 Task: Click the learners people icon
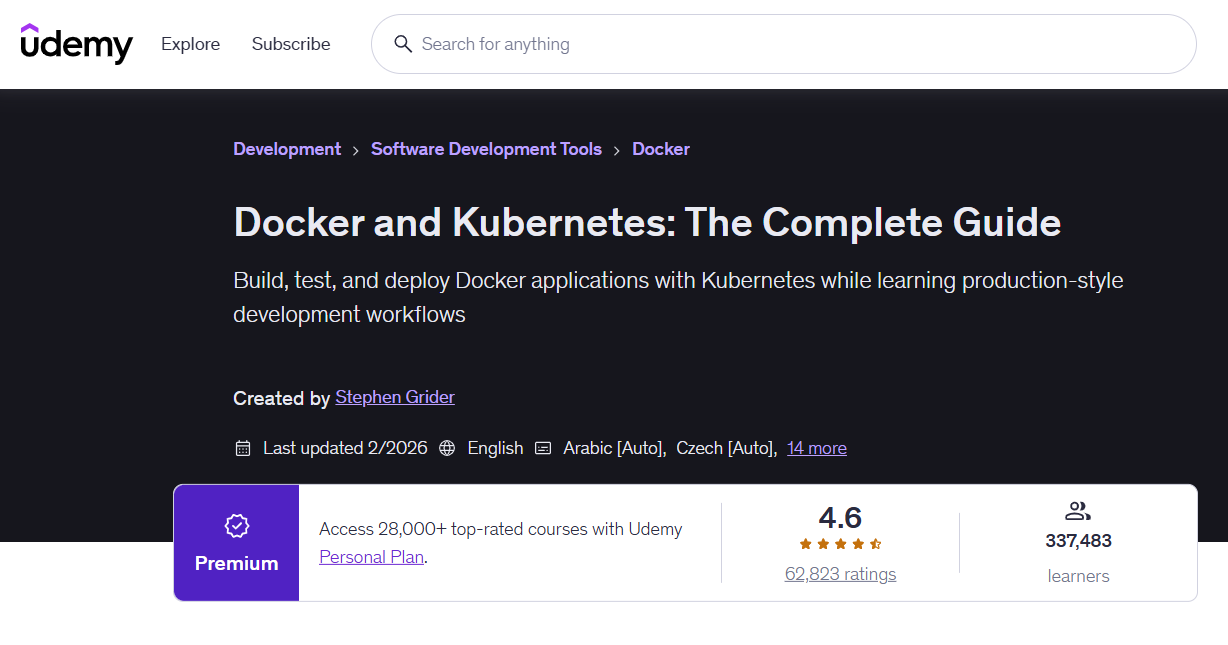[x=1077, y=511]
